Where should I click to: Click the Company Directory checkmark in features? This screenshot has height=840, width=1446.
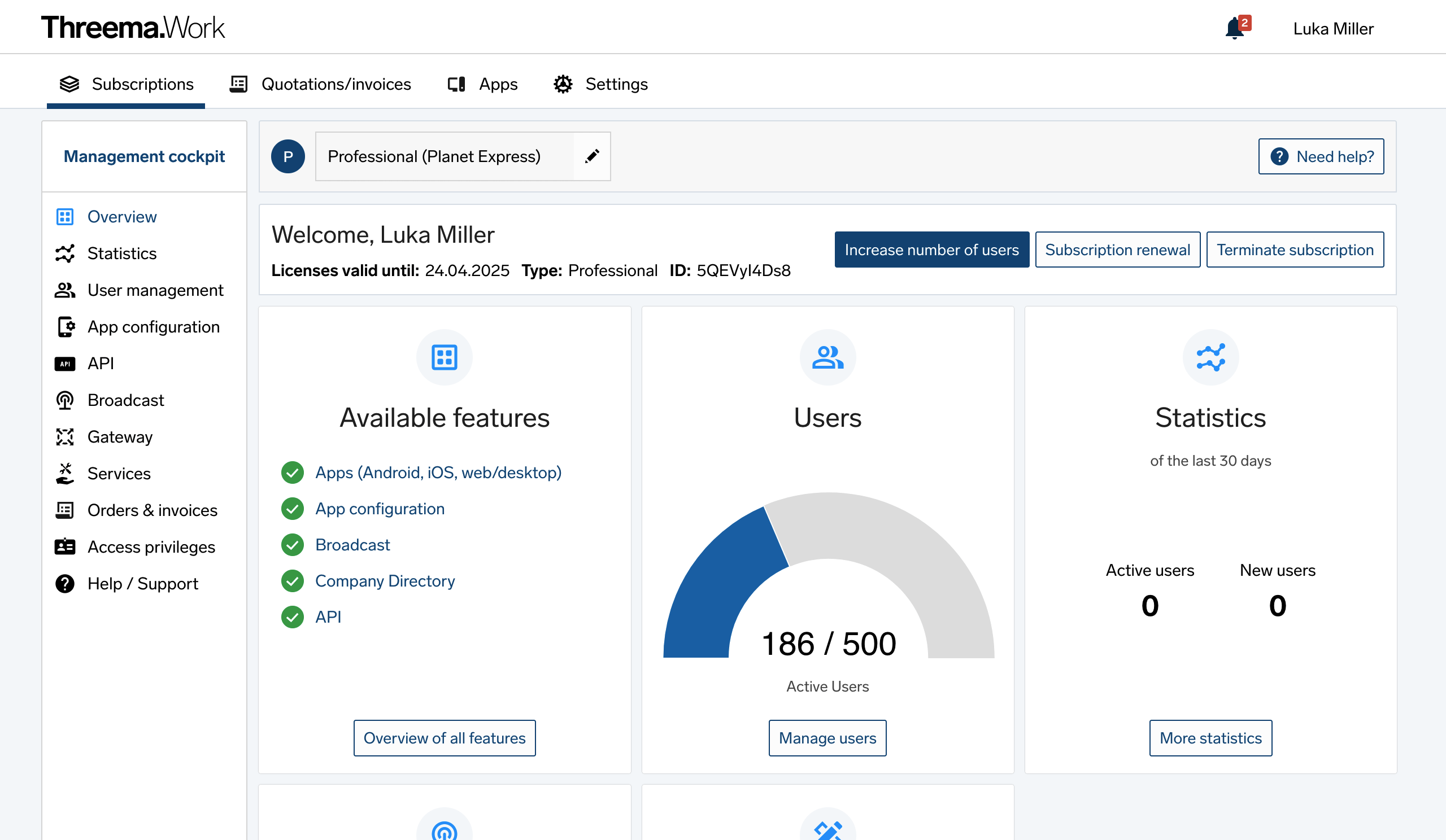pos(293,581)
